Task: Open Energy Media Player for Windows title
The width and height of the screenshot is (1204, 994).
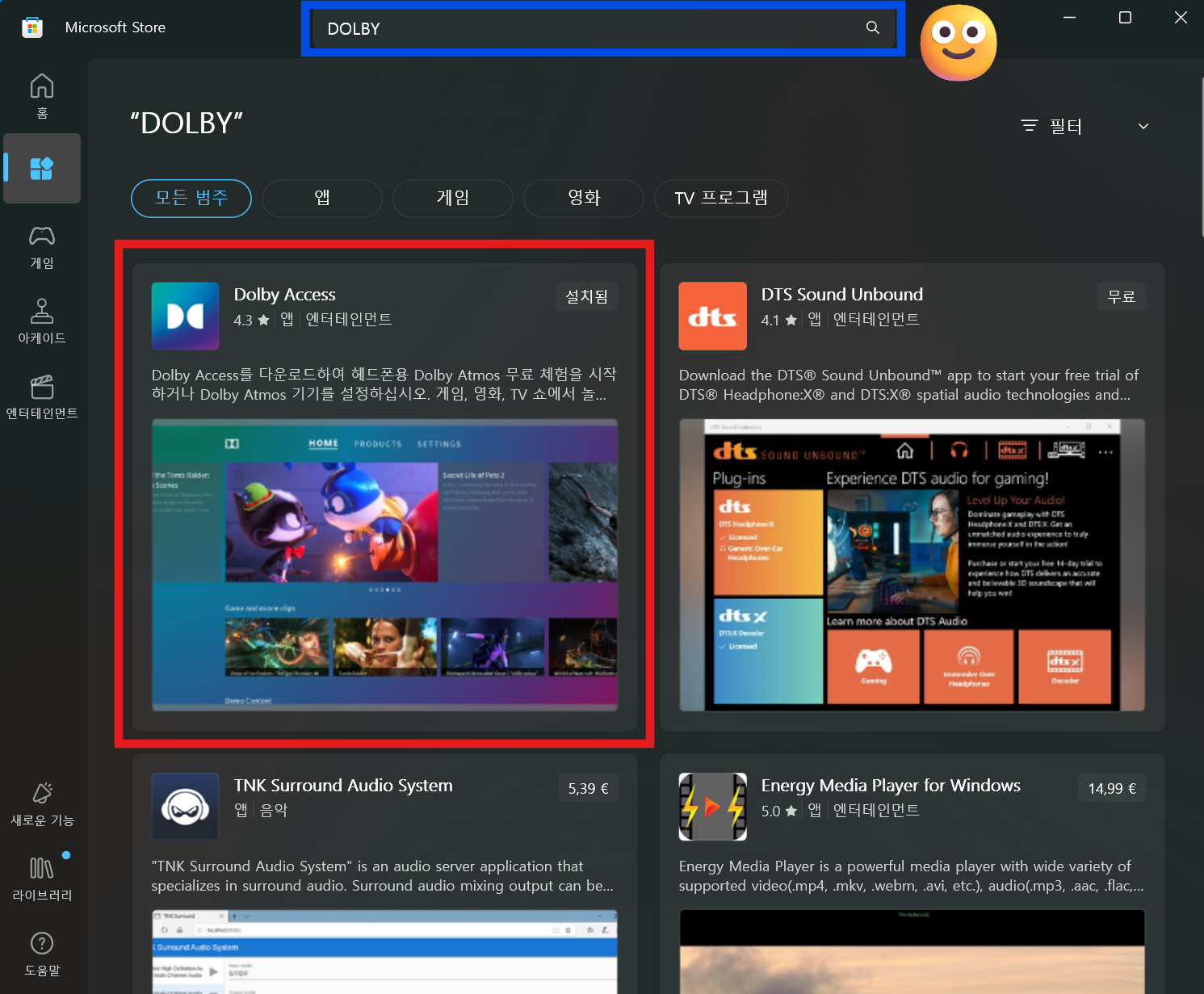Action: pyautogui.click(x=891, y=786)
